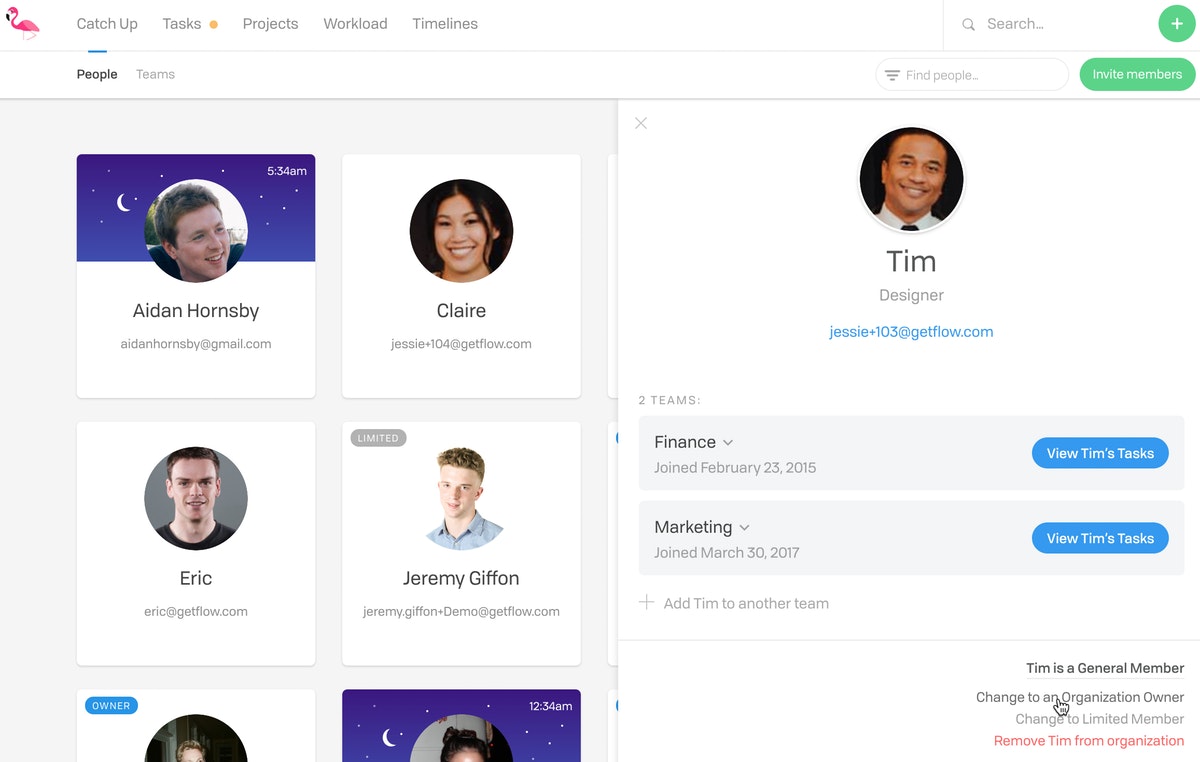The width and height of the screenshot is (1200, 762).
Task: Open the Catch Up tab
Action: tap(107, 24)
